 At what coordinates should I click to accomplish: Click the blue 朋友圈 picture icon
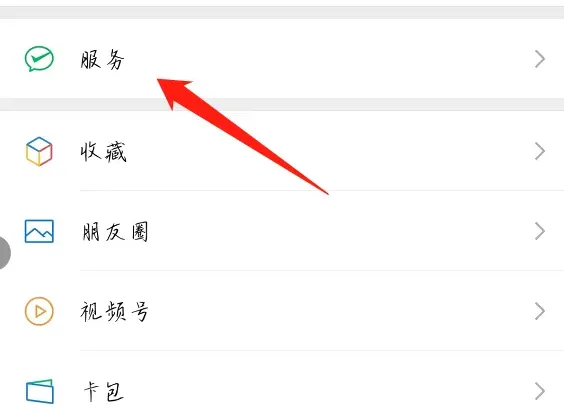tap(39, 231)
